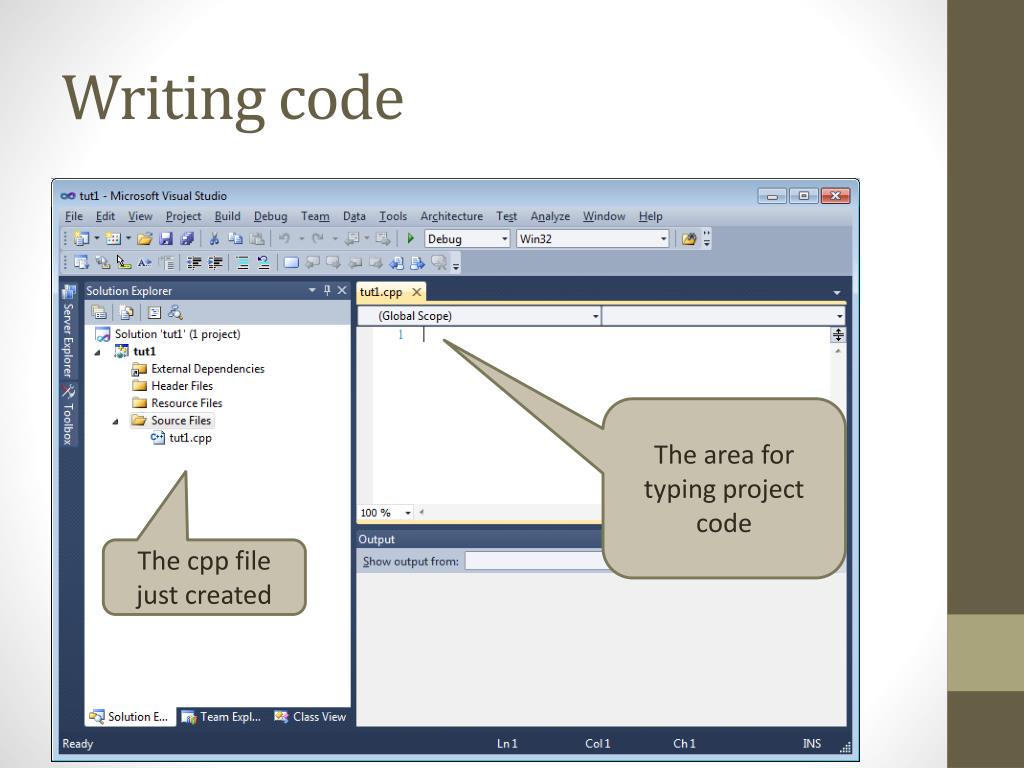Click the New Project toolbar icon
1024x768 pixels.
pos(82,239)
